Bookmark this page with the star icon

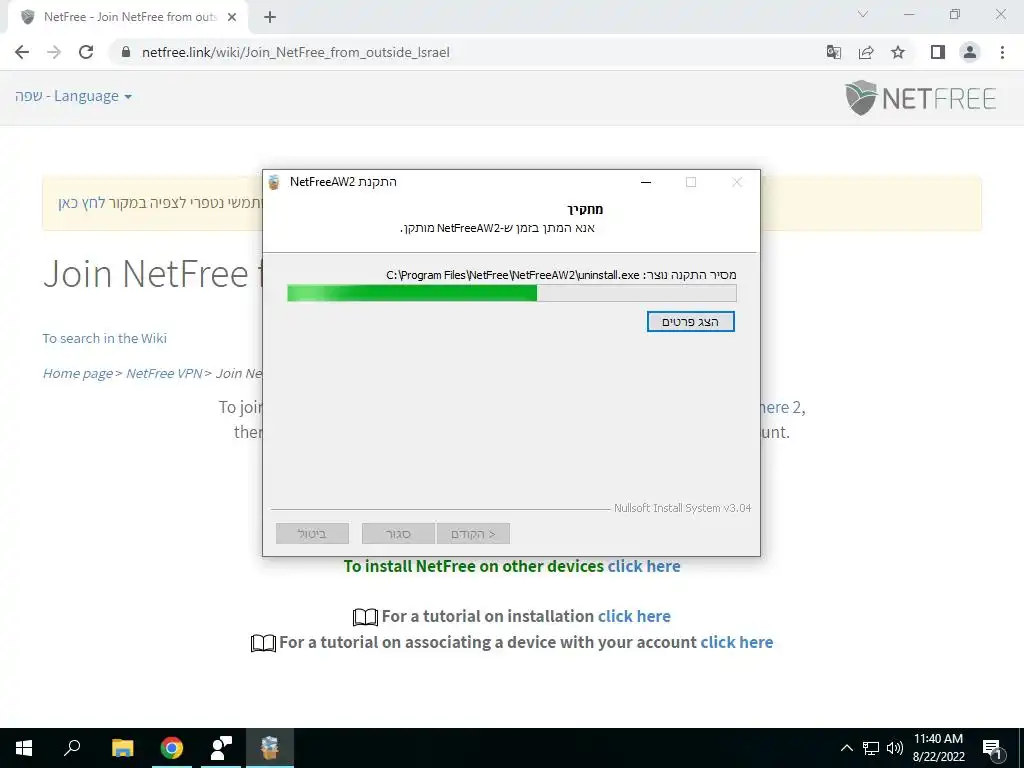(898, 52)
